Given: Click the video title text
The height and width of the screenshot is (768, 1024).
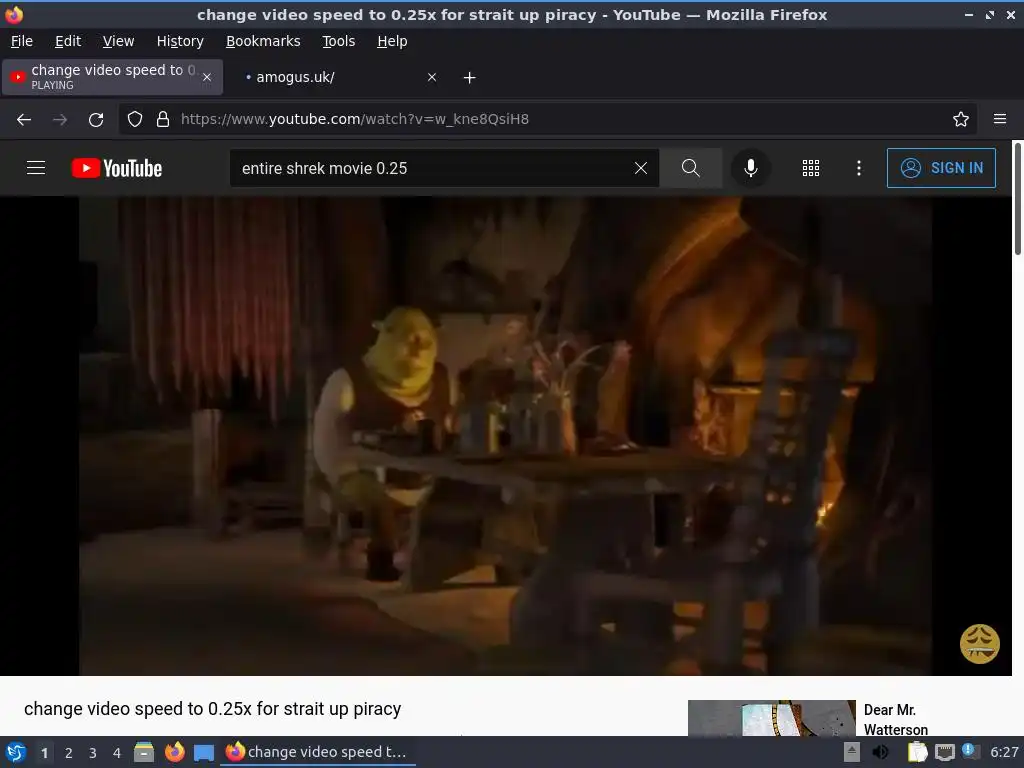Looking at the screenshot, I should pos(212,709).
